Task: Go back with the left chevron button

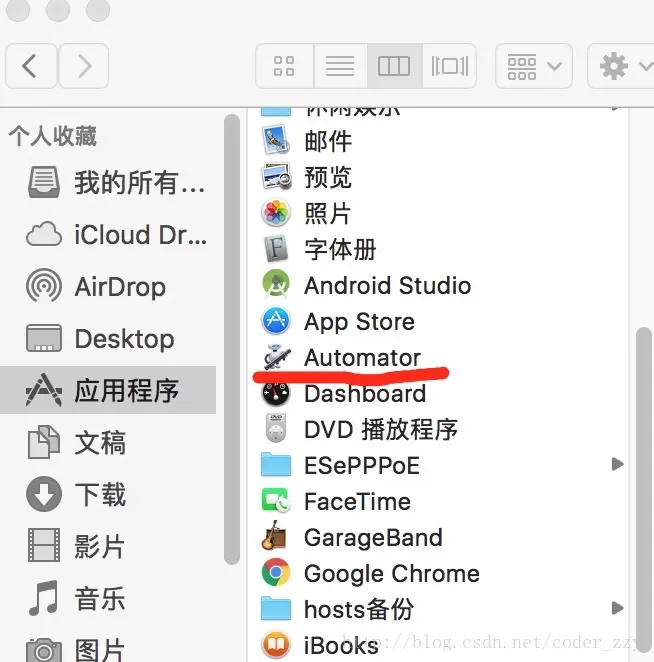Action: (x=31, y=66)
